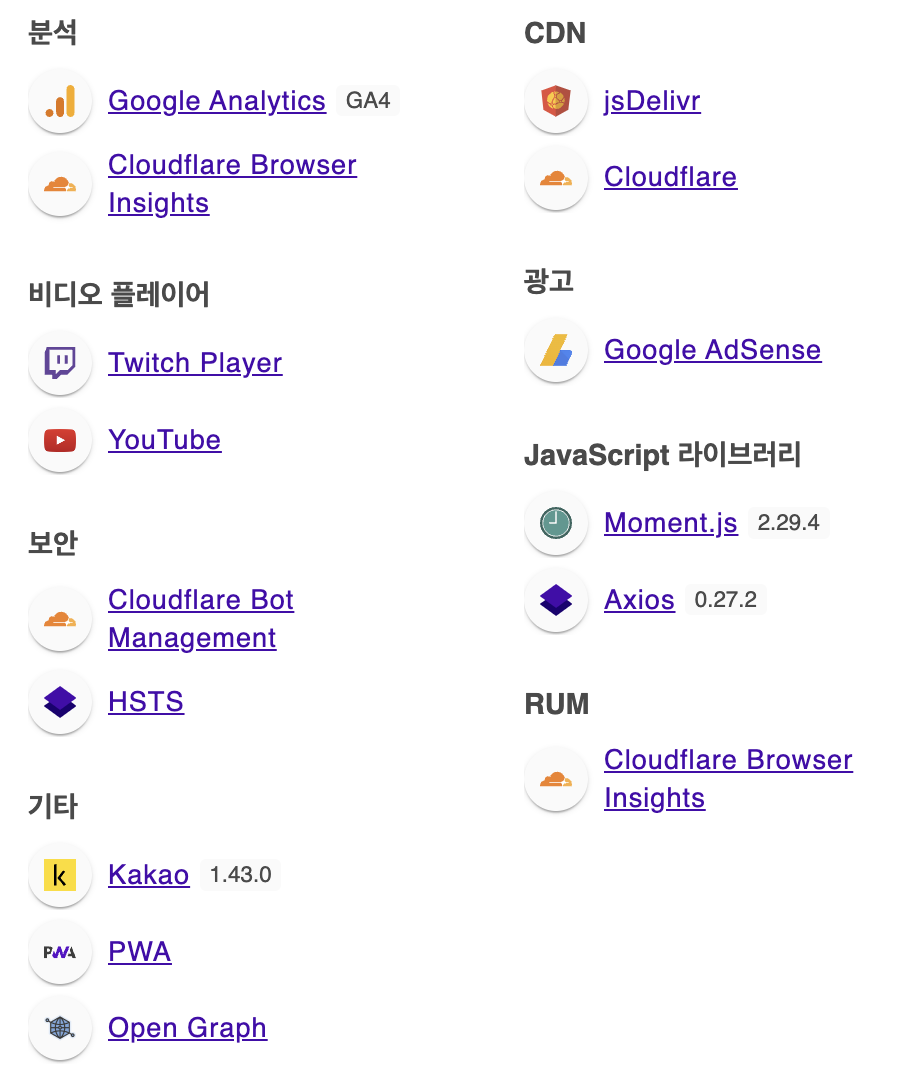
Task: Follow the Moment.js link
Action: click(x=671, y=523)
